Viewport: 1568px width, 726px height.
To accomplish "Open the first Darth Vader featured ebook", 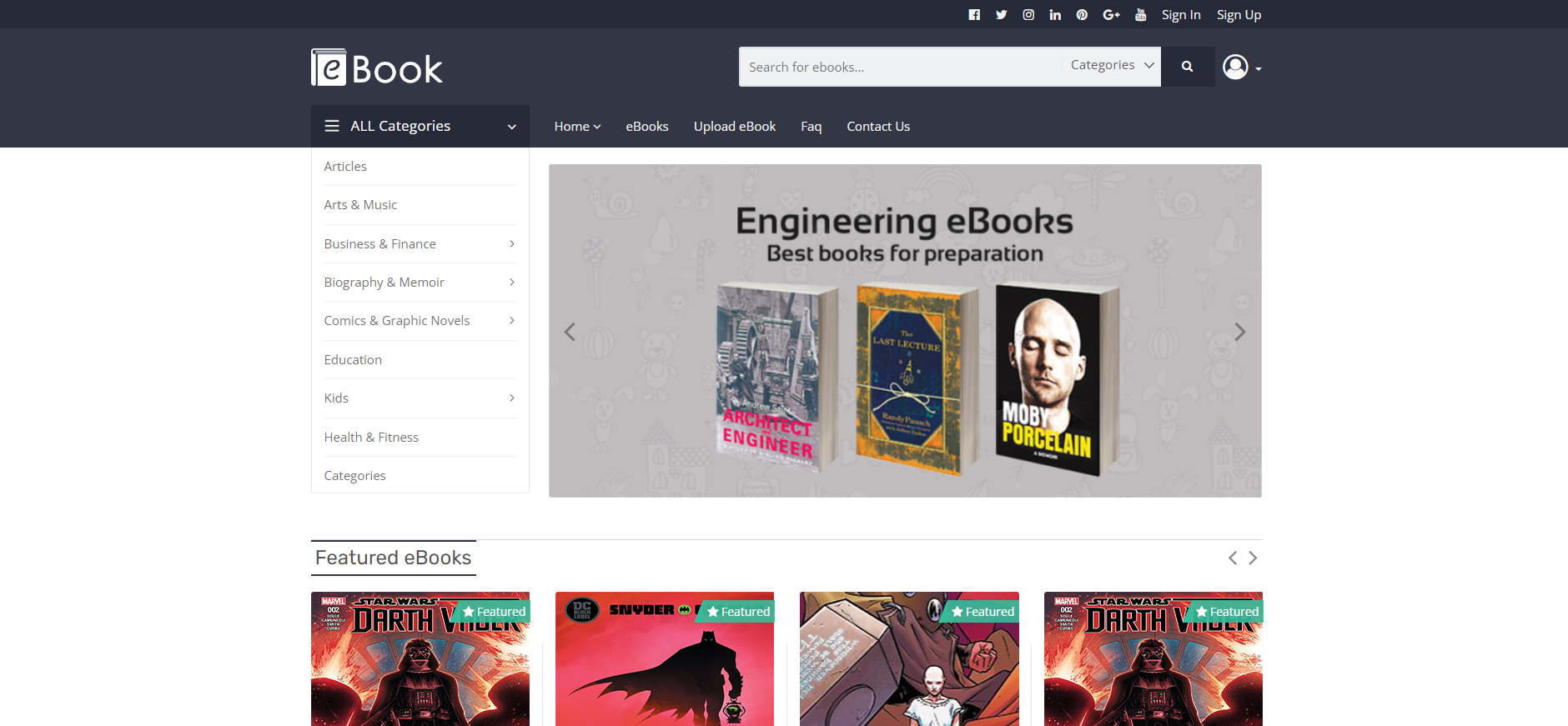I will point(420,659).
